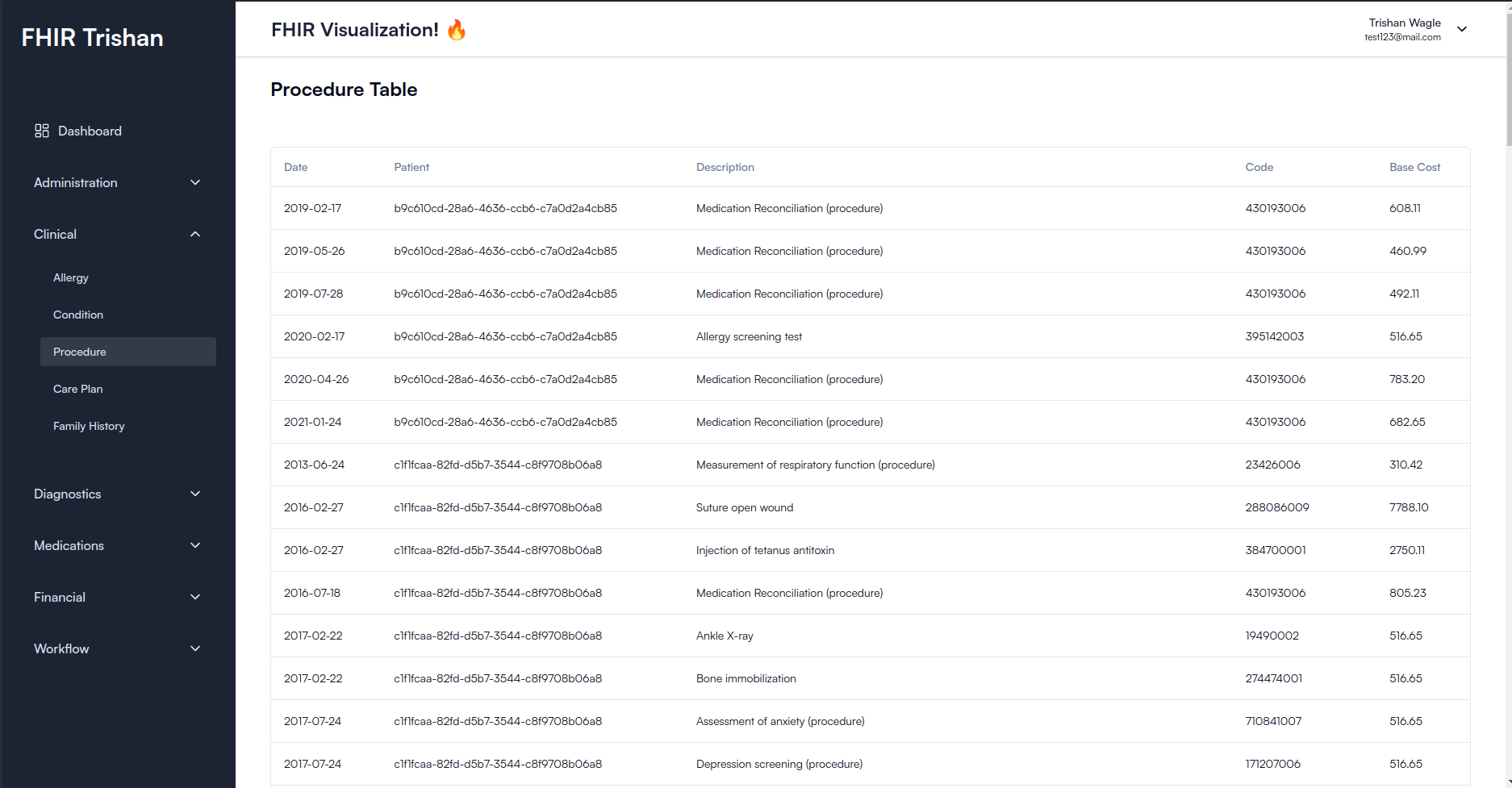Screen dimensions: 1512x788
Task: Click the Date column header
Action: click(x=296, y=167)
